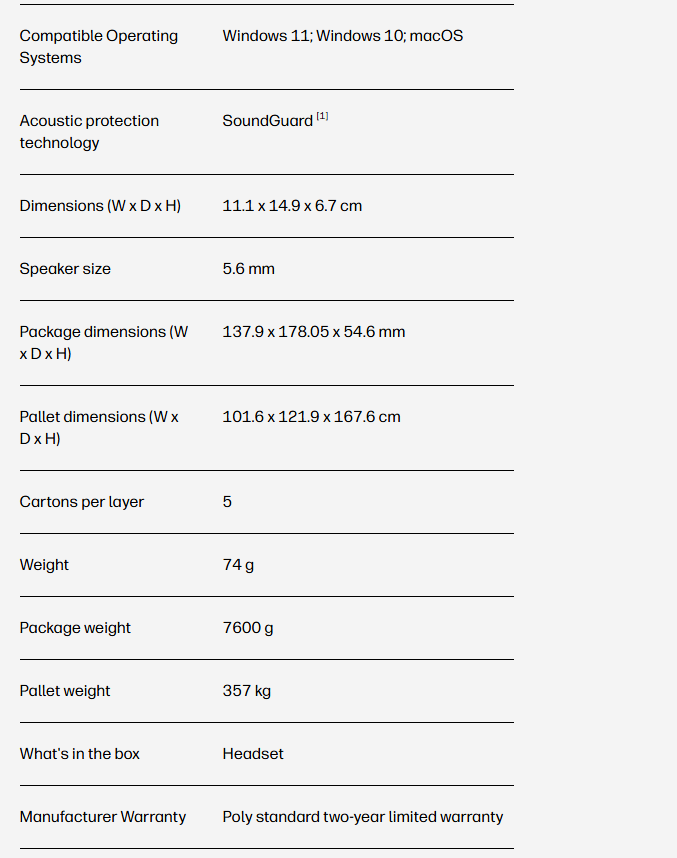Click the Cartons per layer label

click(81, 502)
